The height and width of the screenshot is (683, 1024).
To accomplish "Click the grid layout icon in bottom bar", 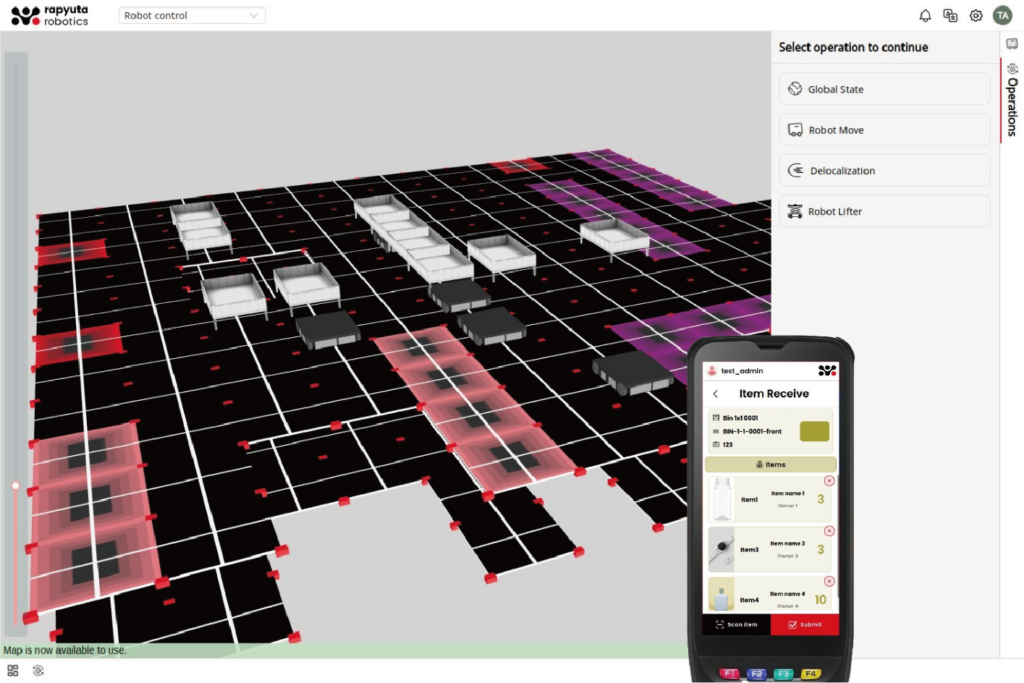I will point(13,671).
